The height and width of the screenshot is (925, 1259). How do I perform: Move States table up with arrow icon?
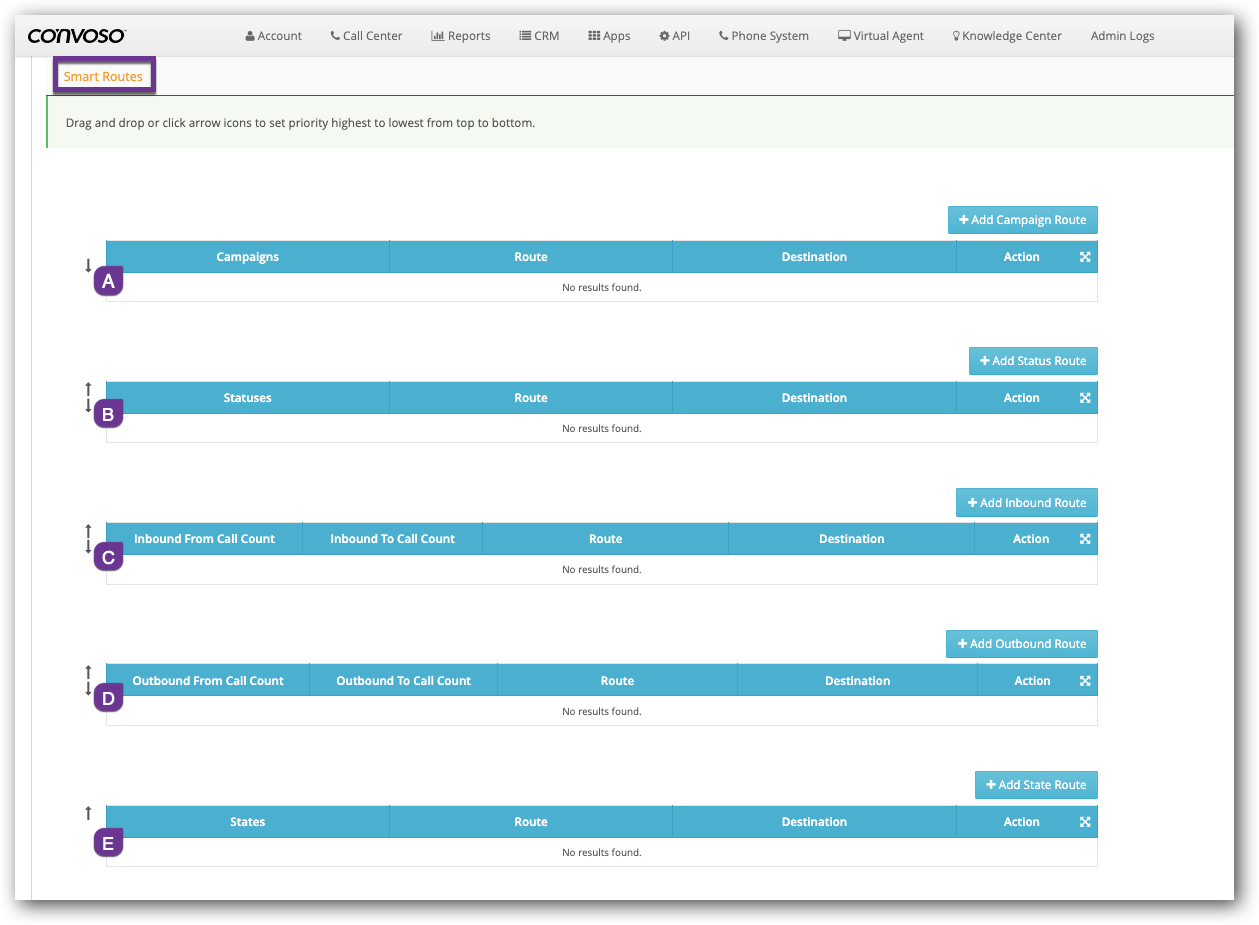pyautogui.click(x=88, y=813)
